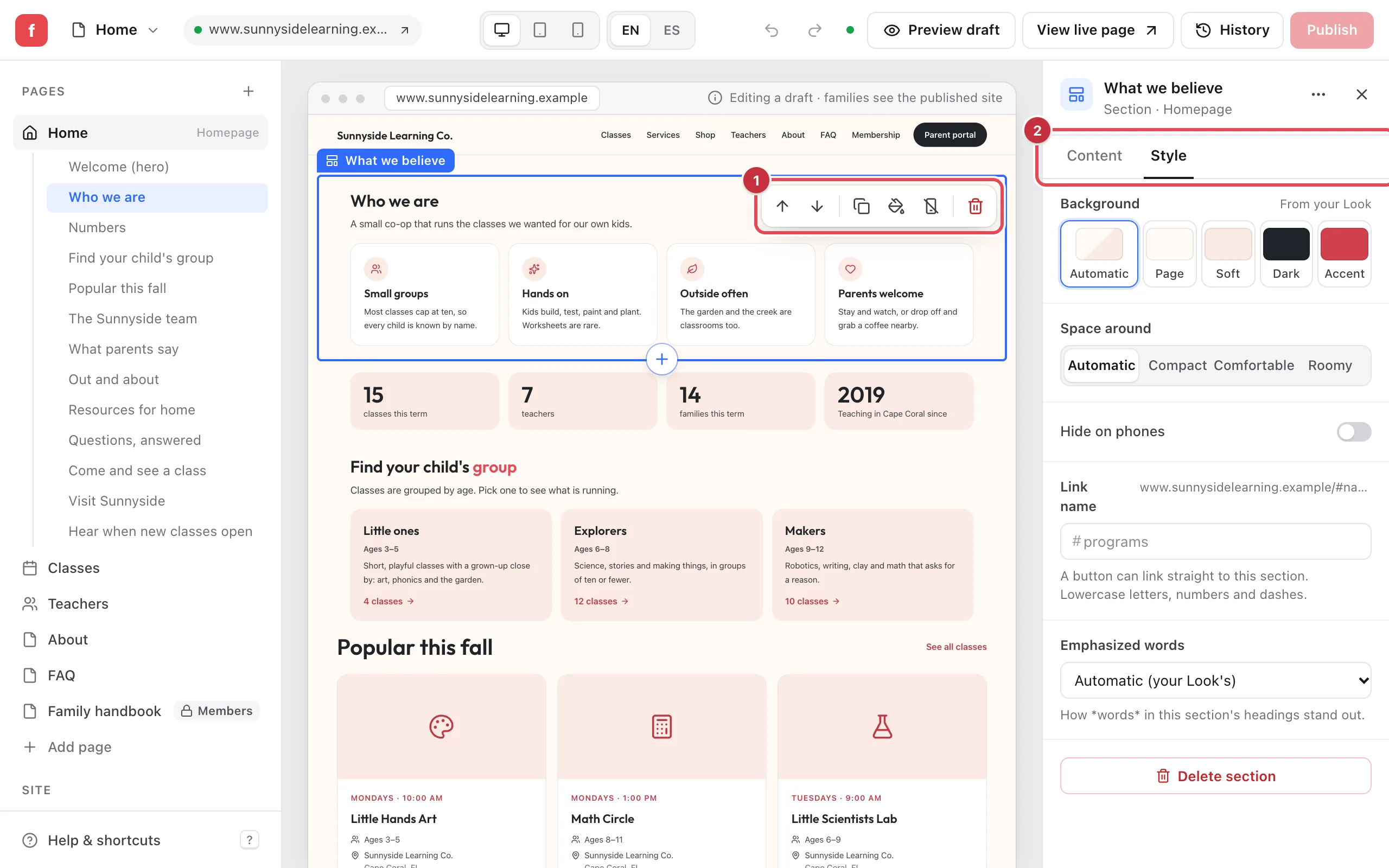This screenshot has height=868, width=1389.
Task: Switch to the Content tab
Action: [1094, 156]
